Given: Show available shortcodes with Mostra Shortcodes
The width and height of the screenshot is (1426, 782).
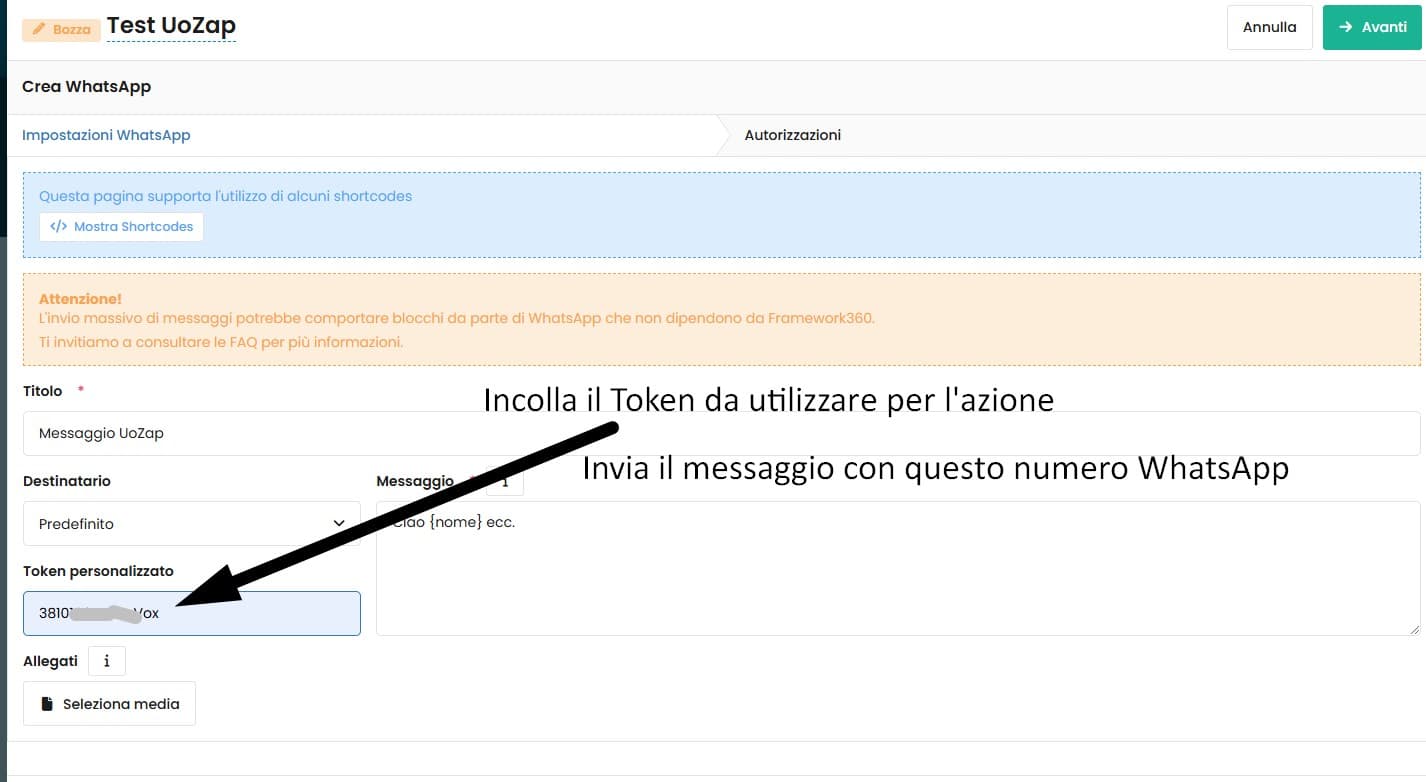Looking at the screenshot, I should (121, 227).
